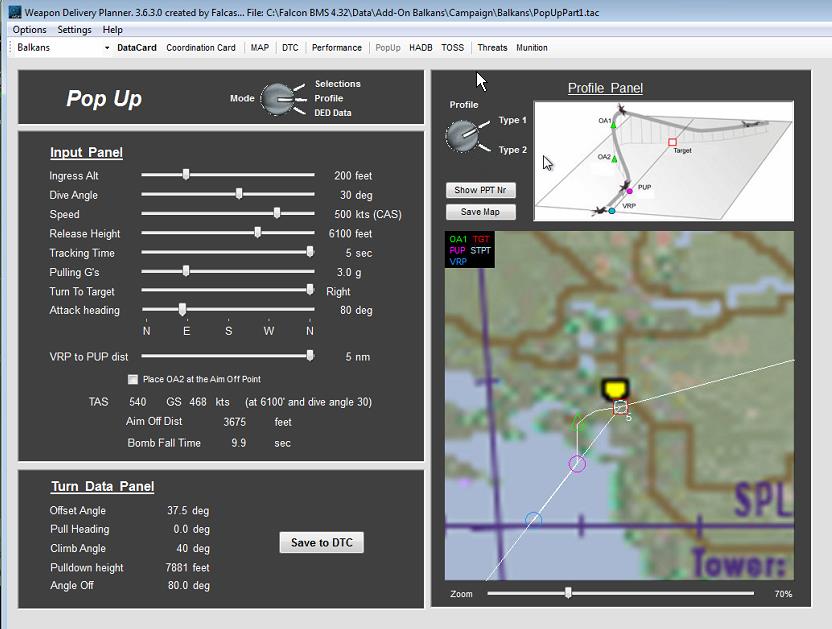The image size is (832, 629).
Task: Click the green OA1 triangle in profile diagram
Action: pyautogui.click(x=614, y=125)
